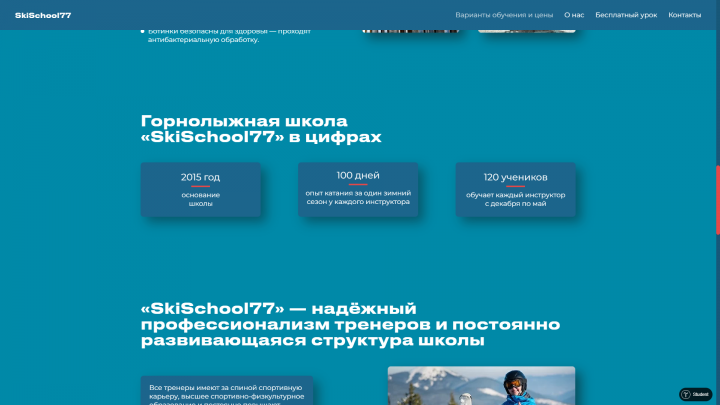Open the skier photo thumbnail
This screenshot has width=720, height=405.
(481, 386)
